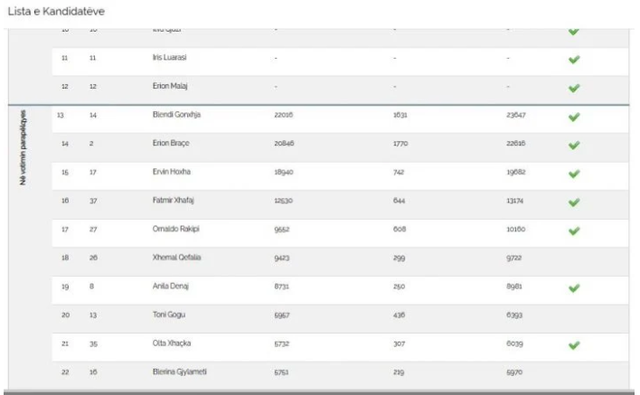The width and height of the screenshot is (640, 395).
Task: Click the Në votimin parapëlqyes vertical label
Action: point(23,147)
